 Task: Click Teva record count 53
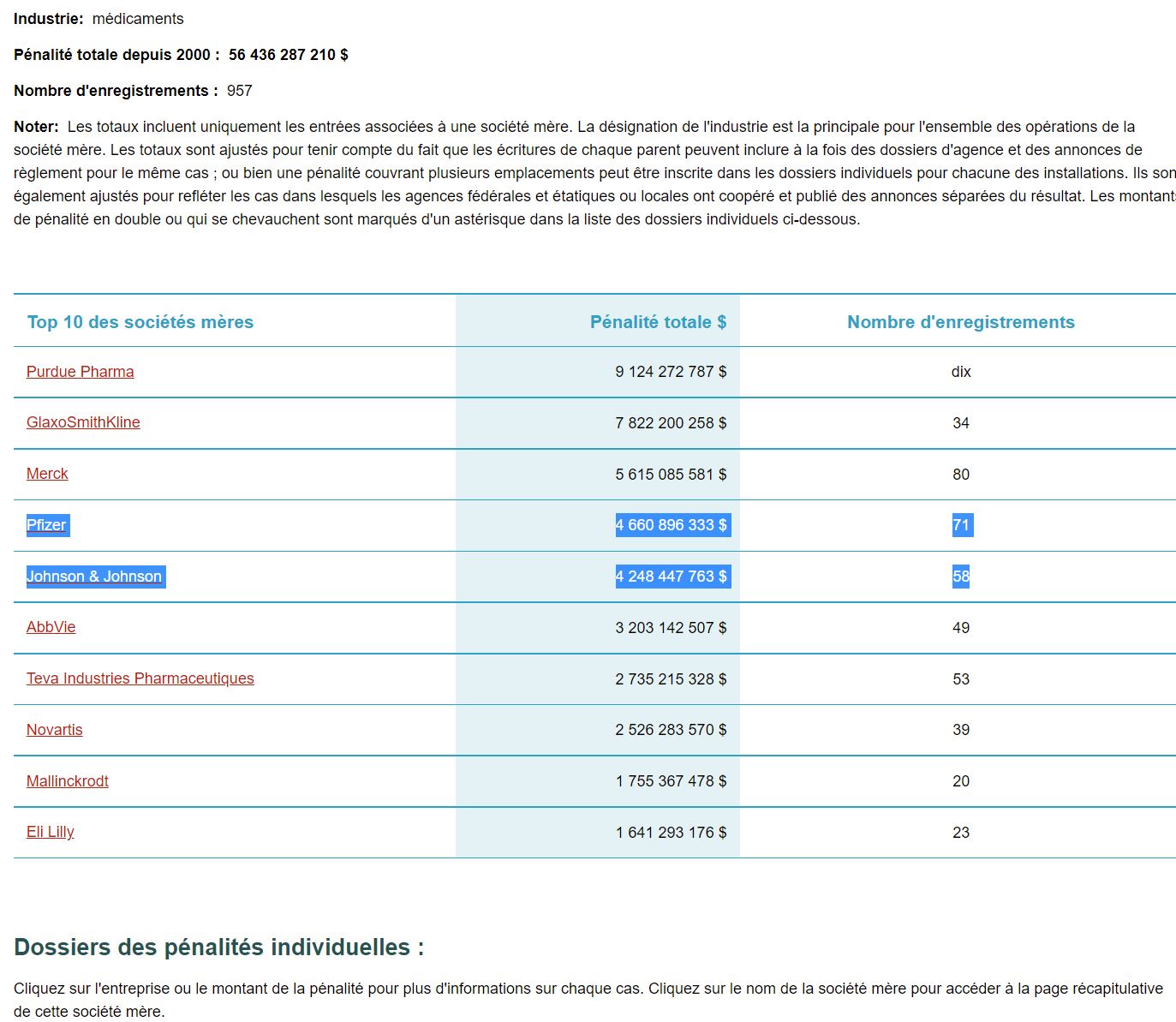pyautogui.click(x=961, y=678)
